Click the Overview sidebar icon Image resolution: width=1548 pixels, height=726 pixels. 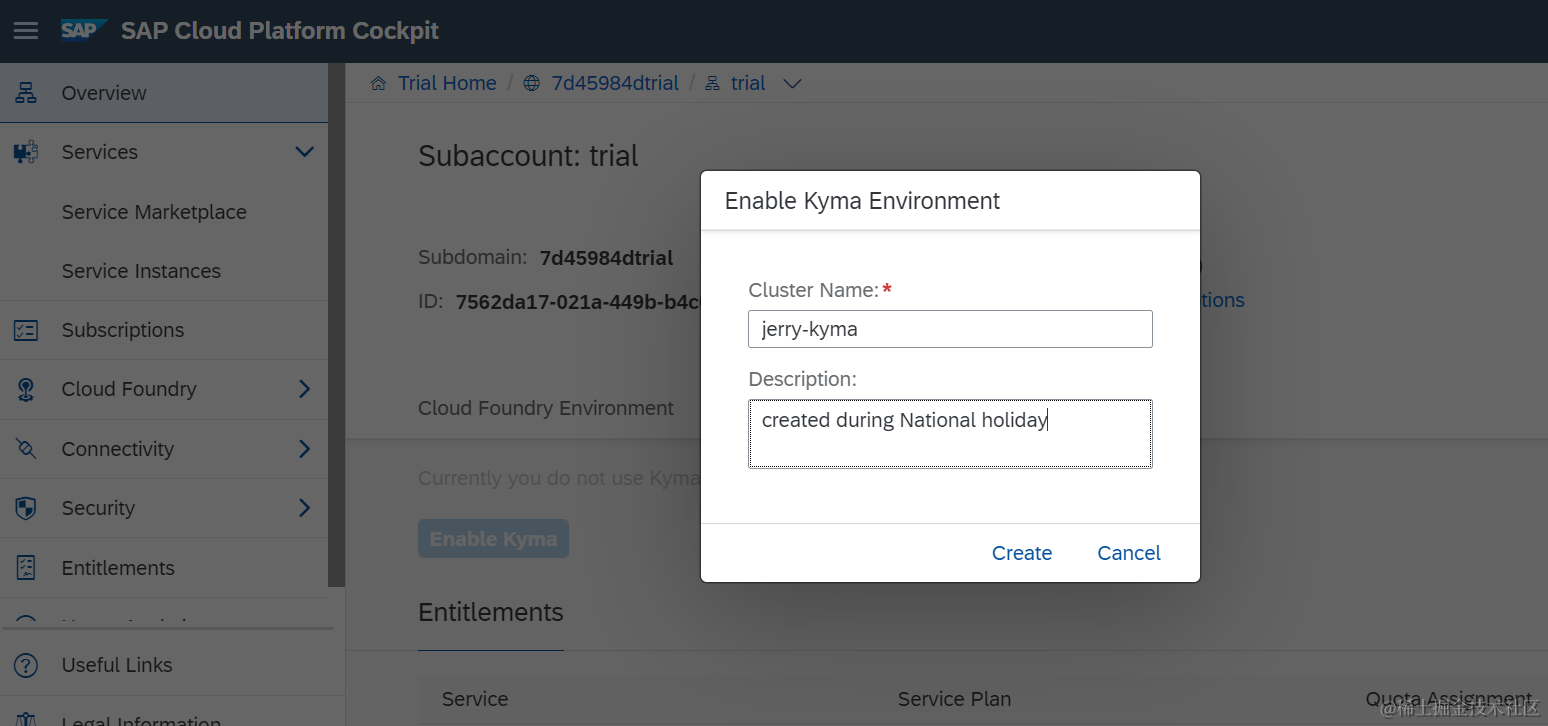point(26,93)
